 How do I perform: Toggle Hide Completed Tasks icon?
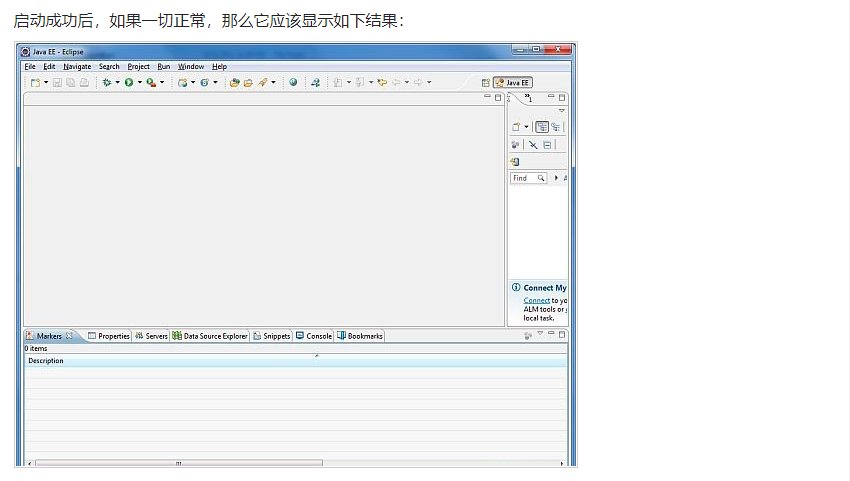(533, 145)
